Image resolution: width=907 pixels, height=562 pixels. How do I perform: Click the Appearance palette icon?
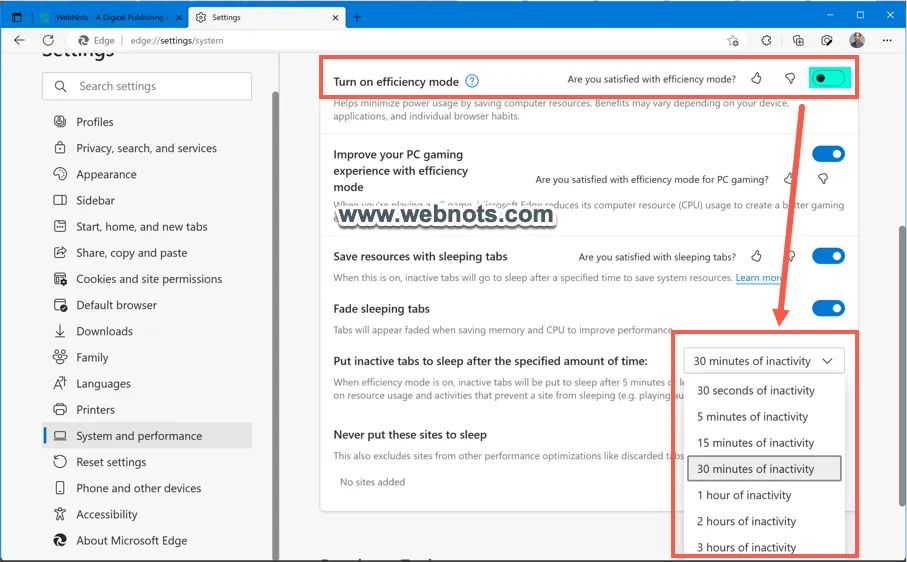click(x=60, y=174)
